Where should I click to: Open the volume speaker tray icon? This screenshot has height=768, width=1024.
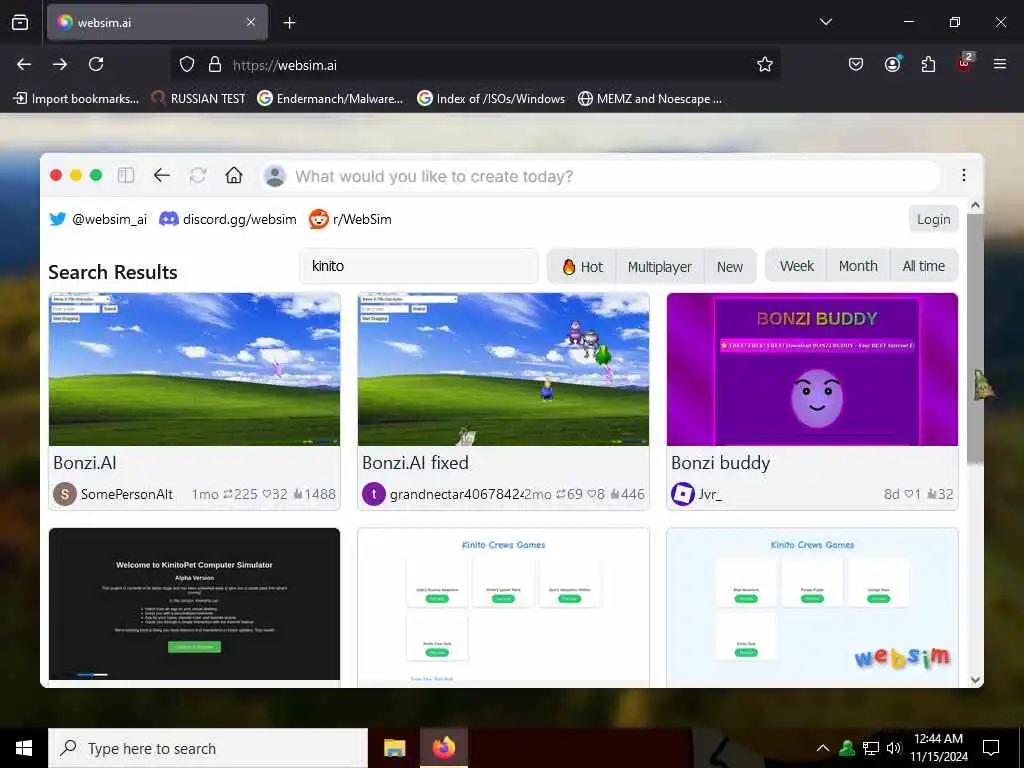(x=894, y=748)
